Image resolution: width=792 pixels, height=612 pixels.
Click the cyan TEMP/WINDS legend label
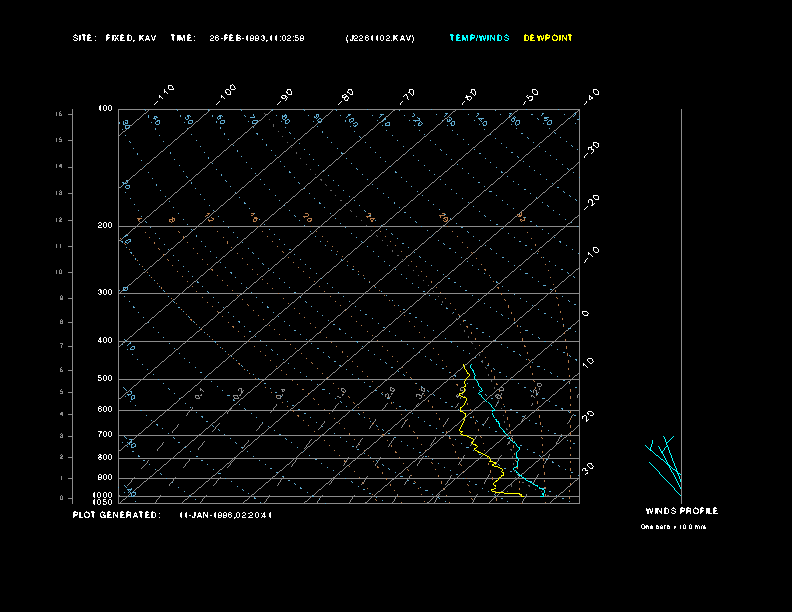point(479,38)
